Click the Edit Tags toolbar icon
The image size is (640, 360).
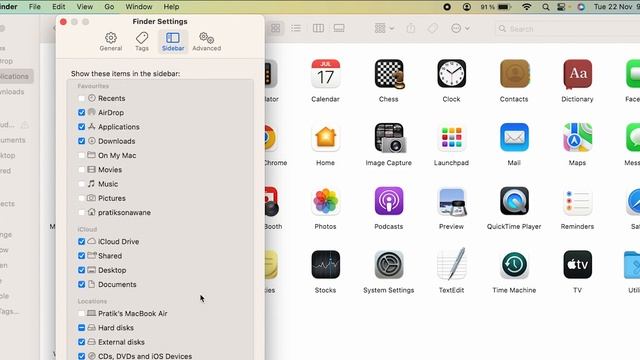point(433,28)
